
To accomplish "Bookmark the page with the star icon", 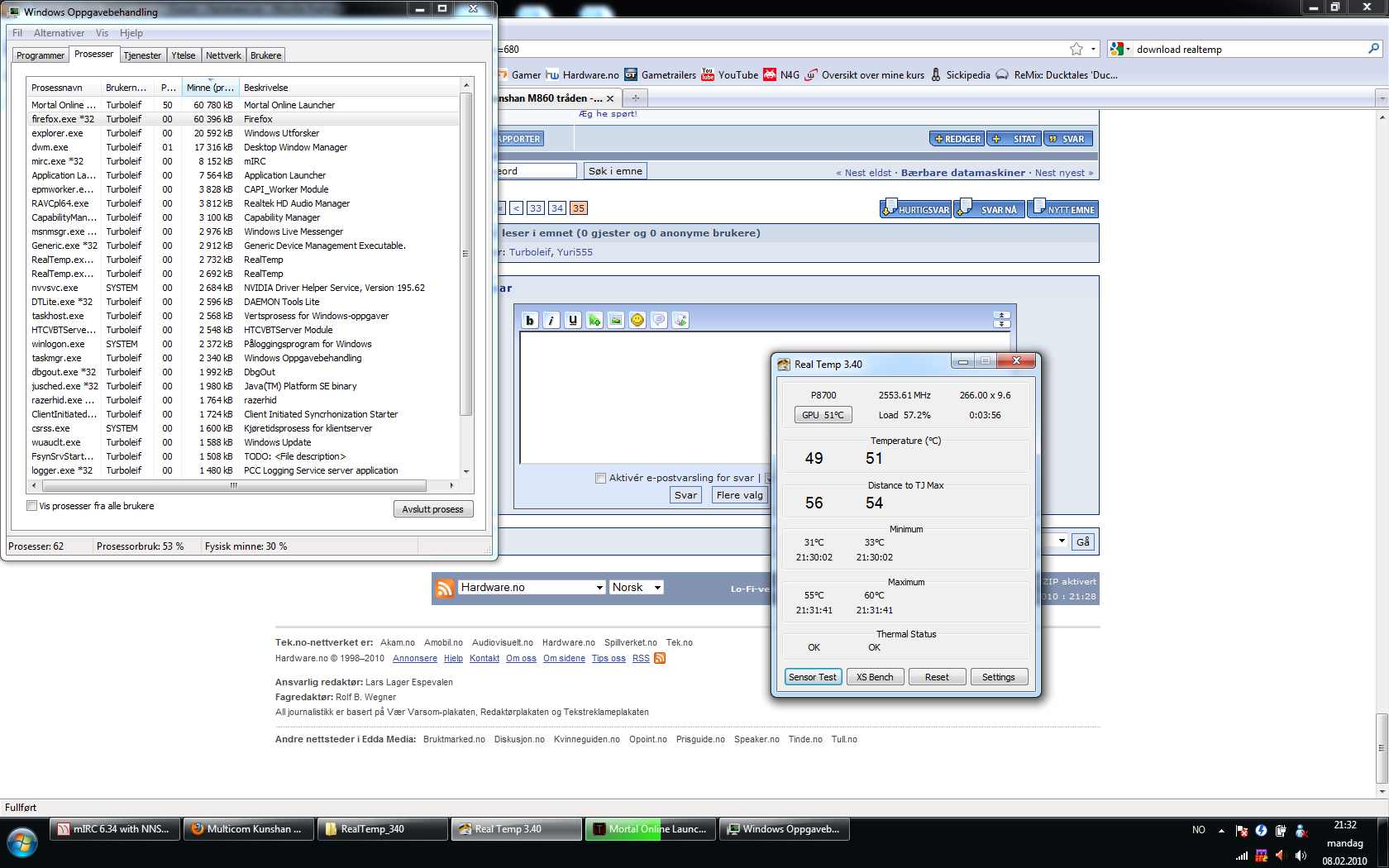I will 1076,50.
